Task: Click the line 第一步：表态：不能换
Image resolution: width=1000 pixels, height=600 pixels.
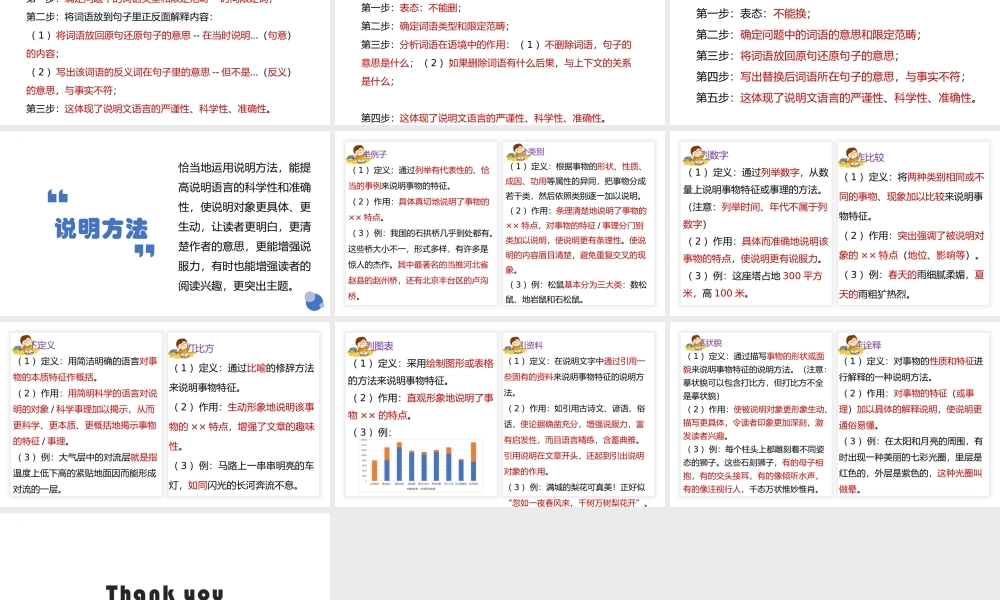Action: [754, 13]
